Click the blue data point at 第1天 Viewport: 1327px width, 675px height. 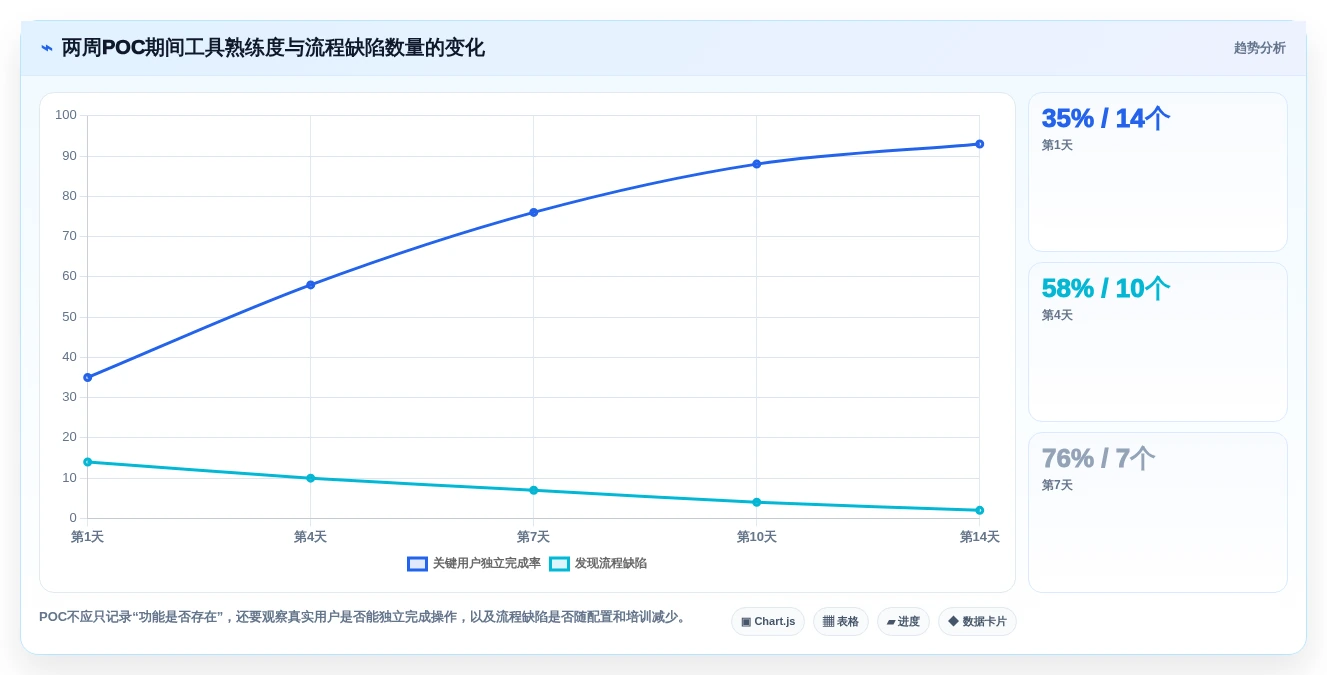88,377
